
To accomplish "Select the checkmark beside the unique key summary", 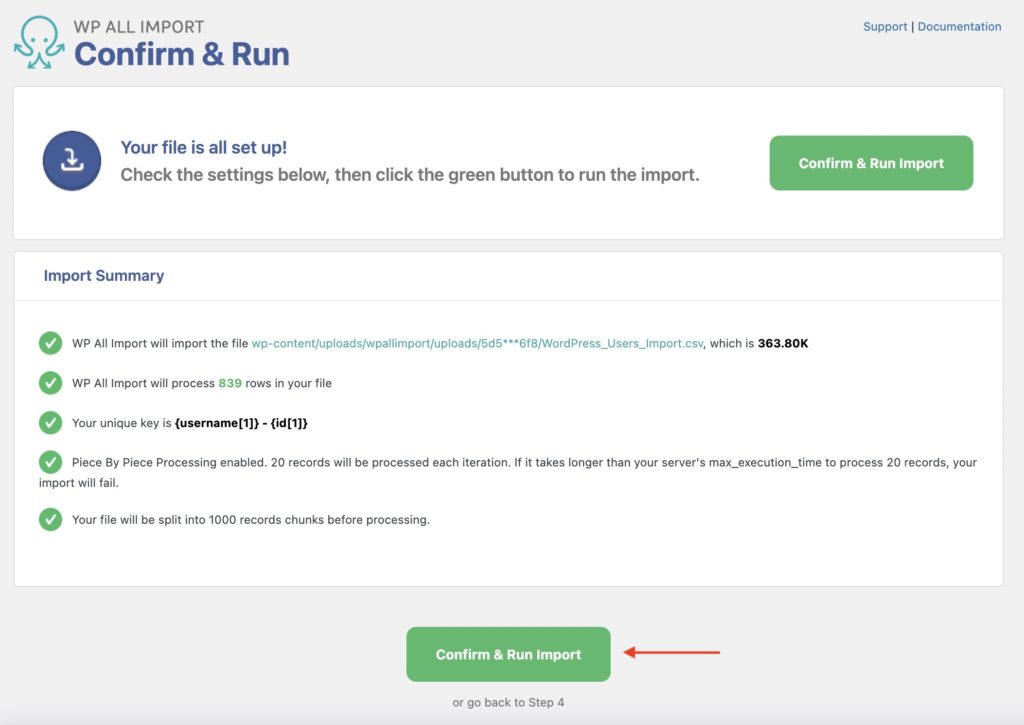I will coord(51,422).
